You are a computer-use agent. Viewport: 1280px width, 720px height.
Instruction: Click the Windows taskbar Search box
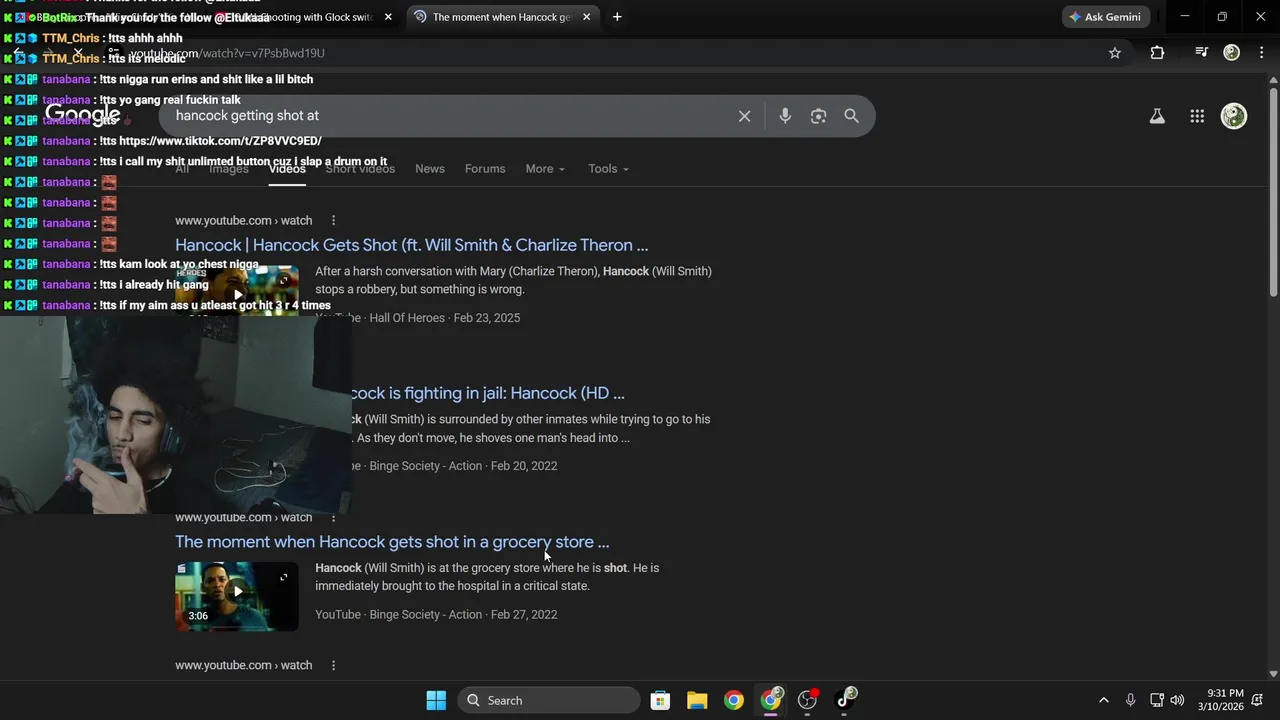[x=549, y=700]
